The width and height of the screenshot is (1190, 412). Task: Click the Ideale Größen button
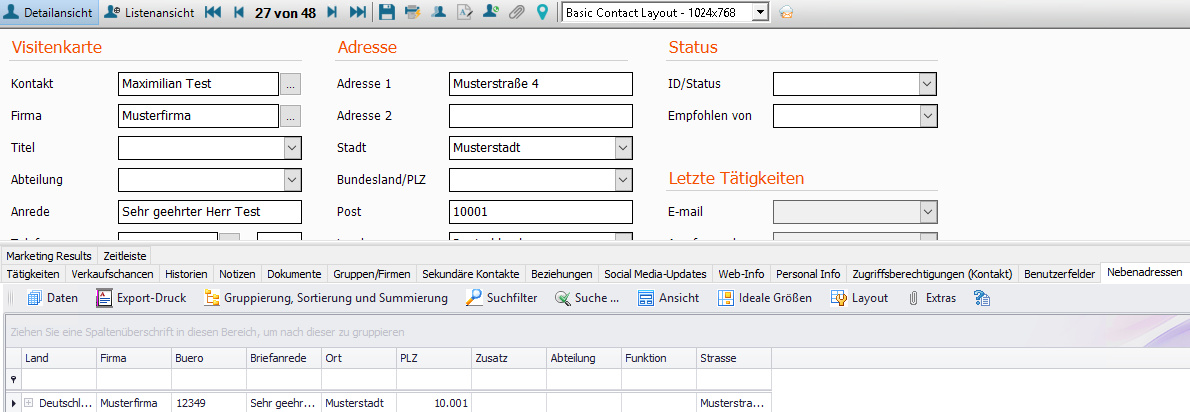pos(766,298)
